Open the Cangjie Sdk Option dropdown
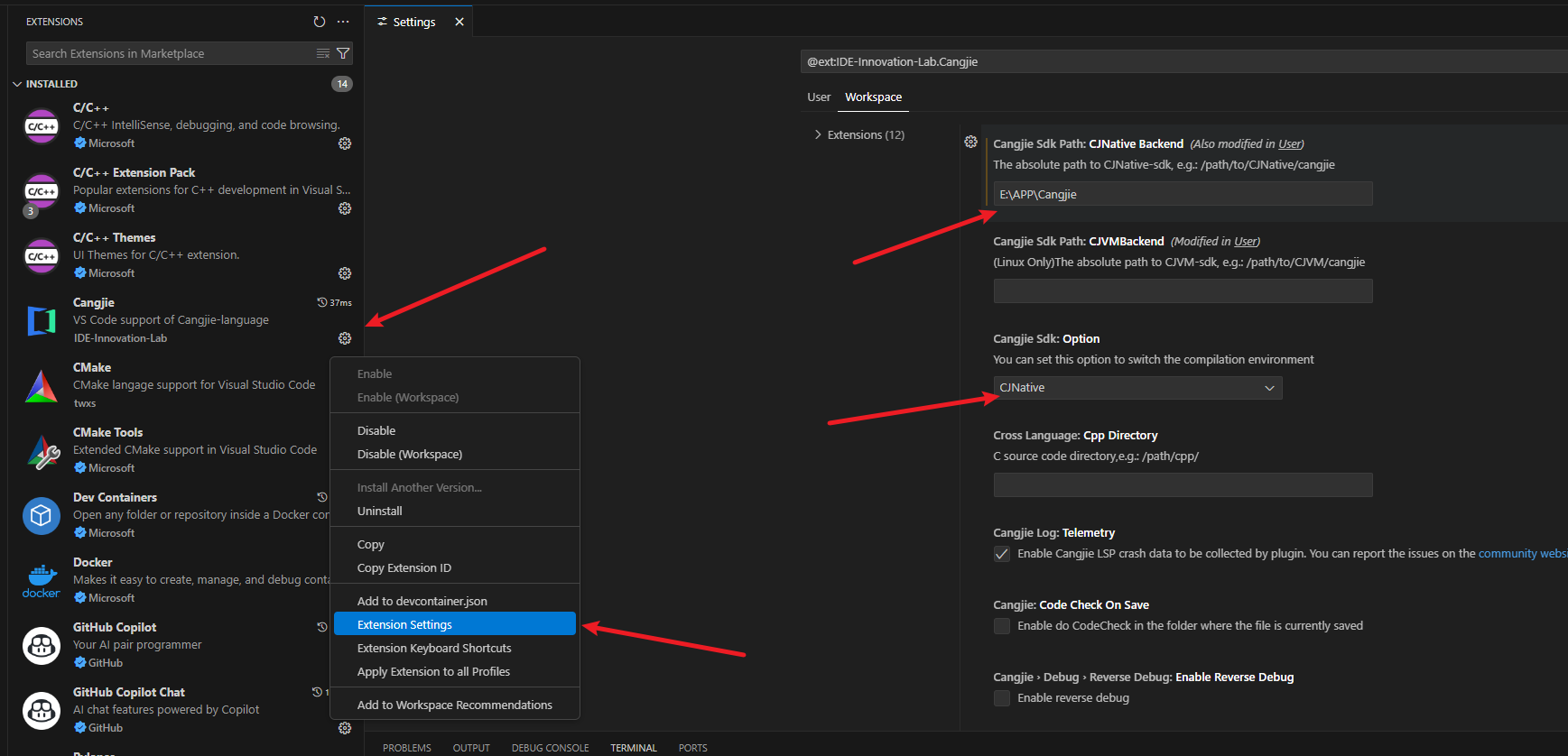This screenshot has height=756, width=1568. point(1137,388)
